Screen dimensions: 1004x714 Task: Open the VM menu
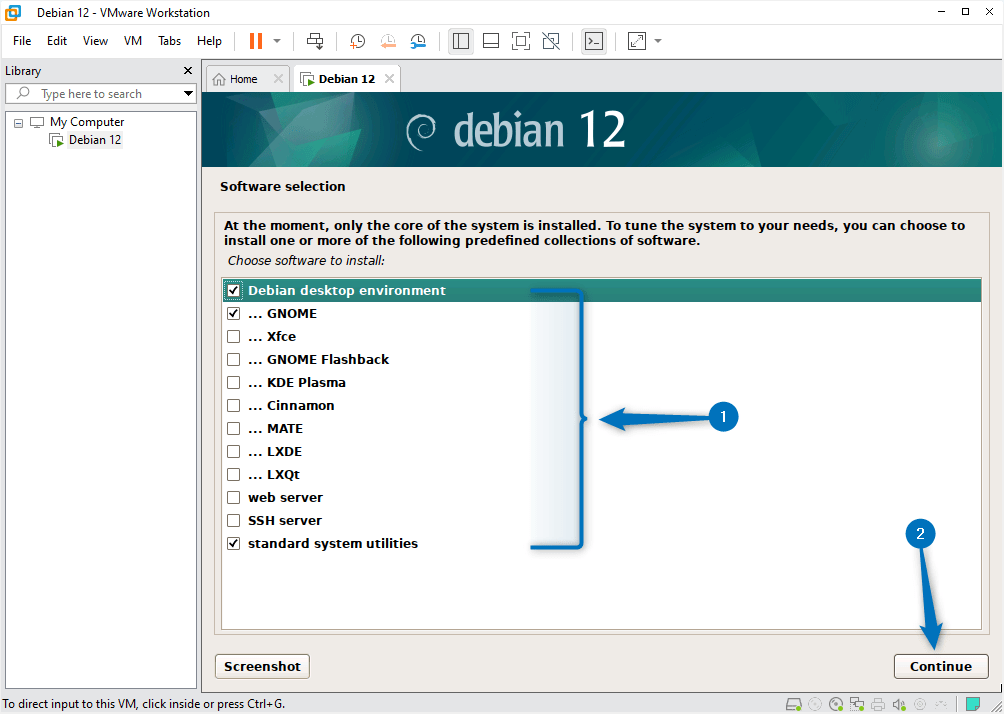(132, 41)
